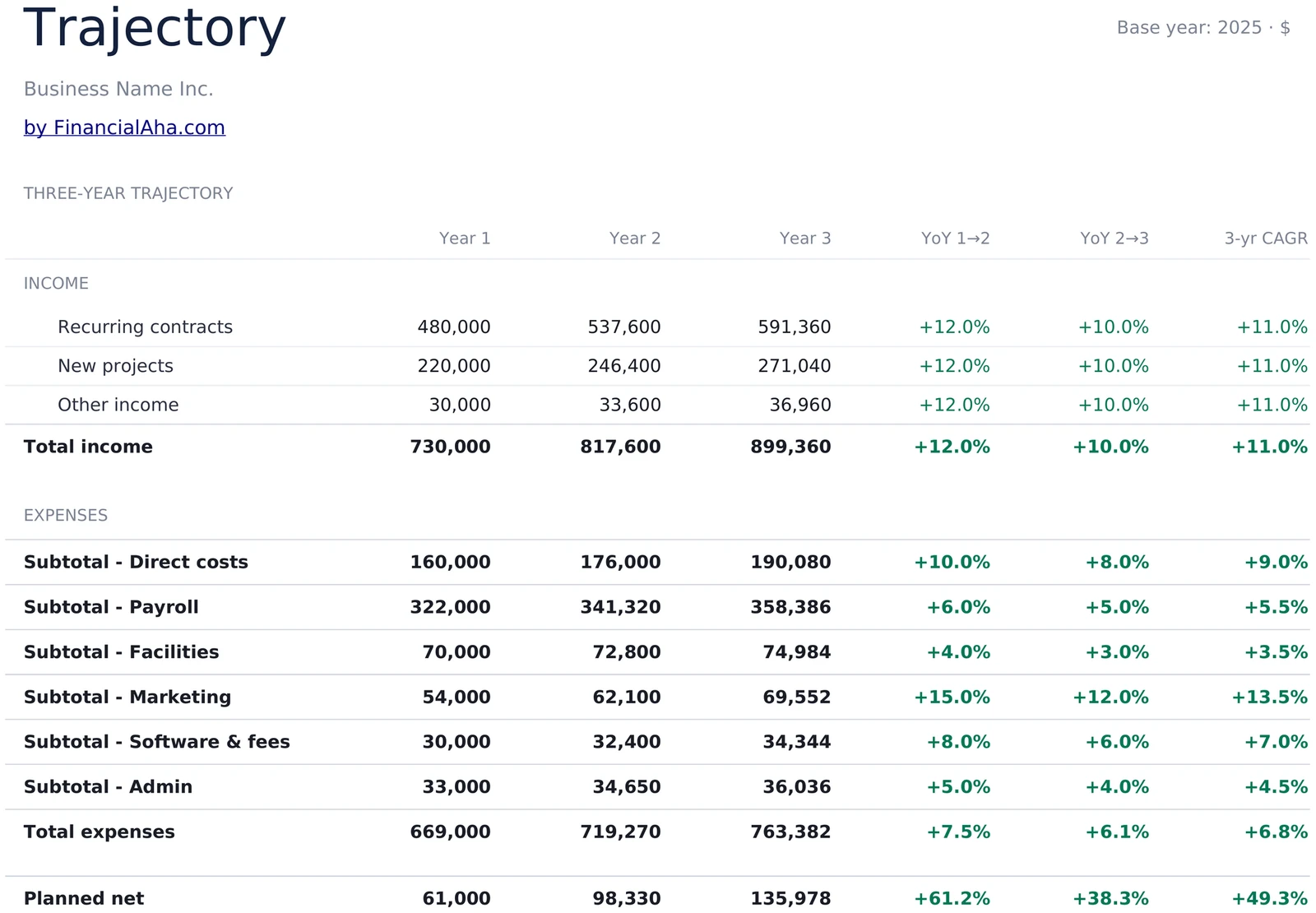
Task: Open the by FinancialAha.com link
Action: (124, 127)
